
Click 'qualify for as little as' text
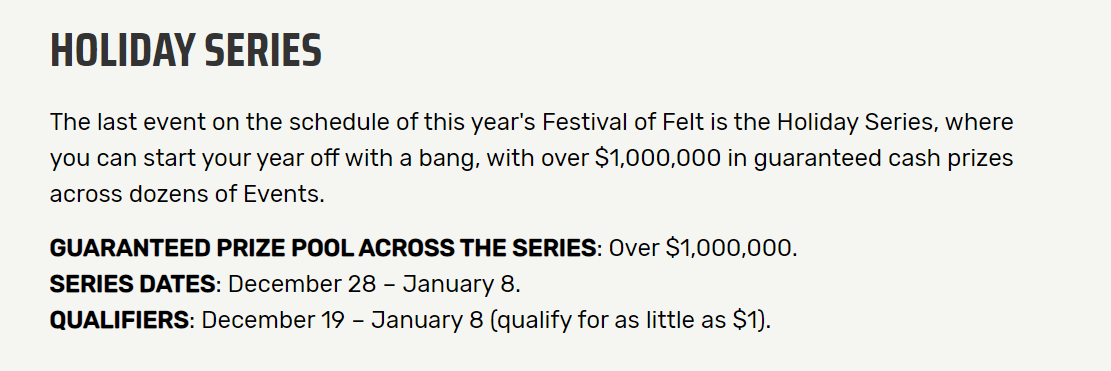click(612, 321)
